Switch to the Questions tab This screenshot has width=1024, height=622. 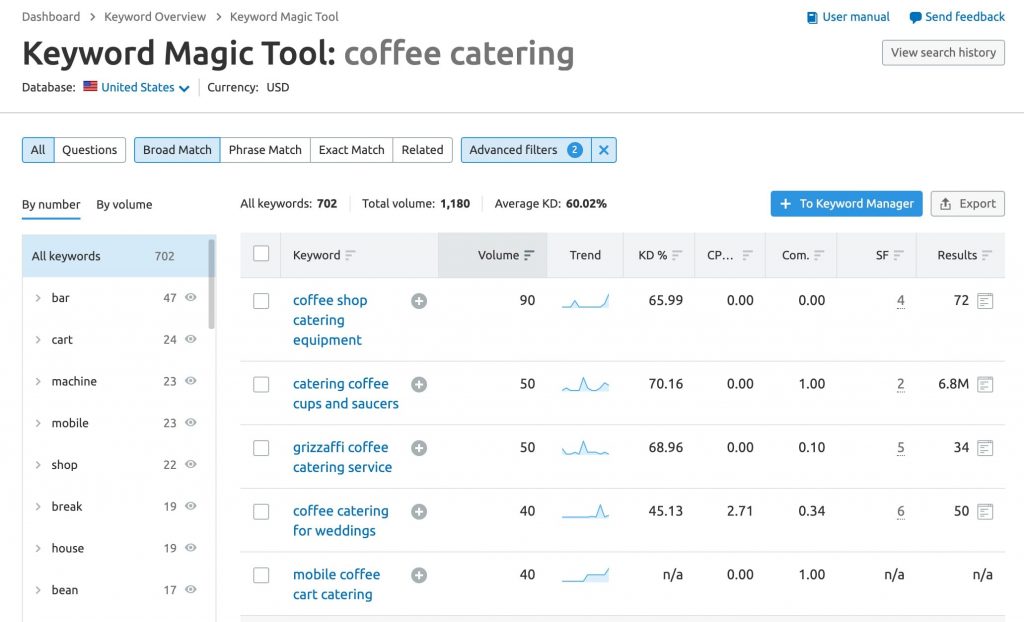(89, 149)
